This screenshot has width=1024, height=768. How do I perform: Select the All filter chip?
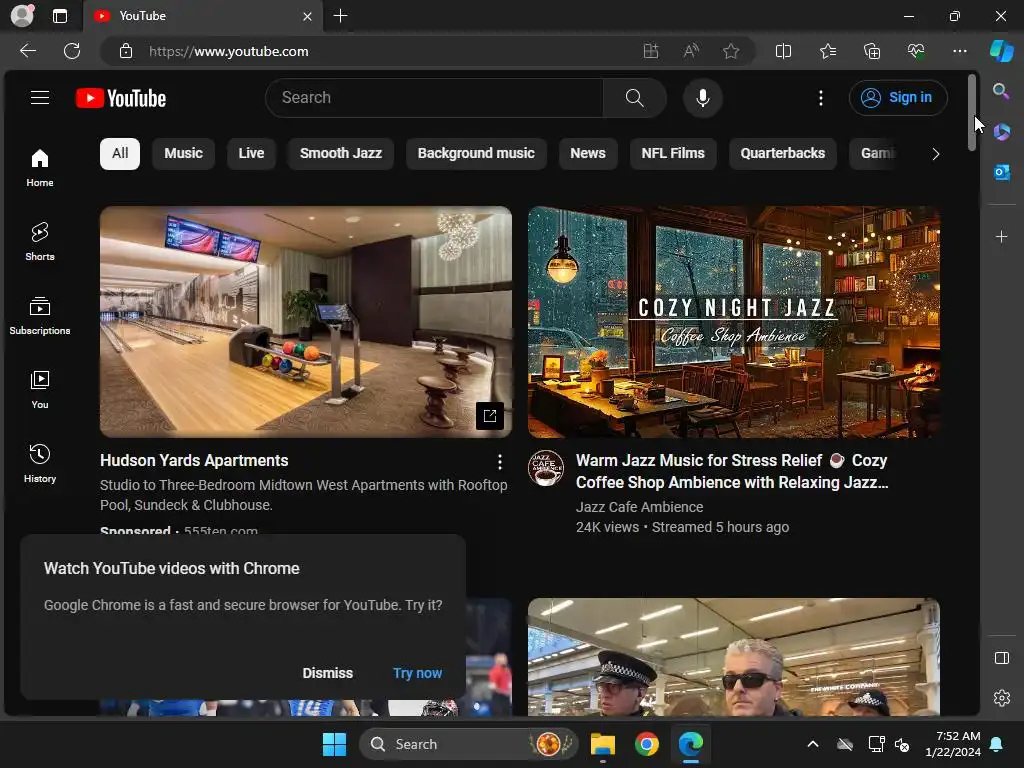coord(120,153)
